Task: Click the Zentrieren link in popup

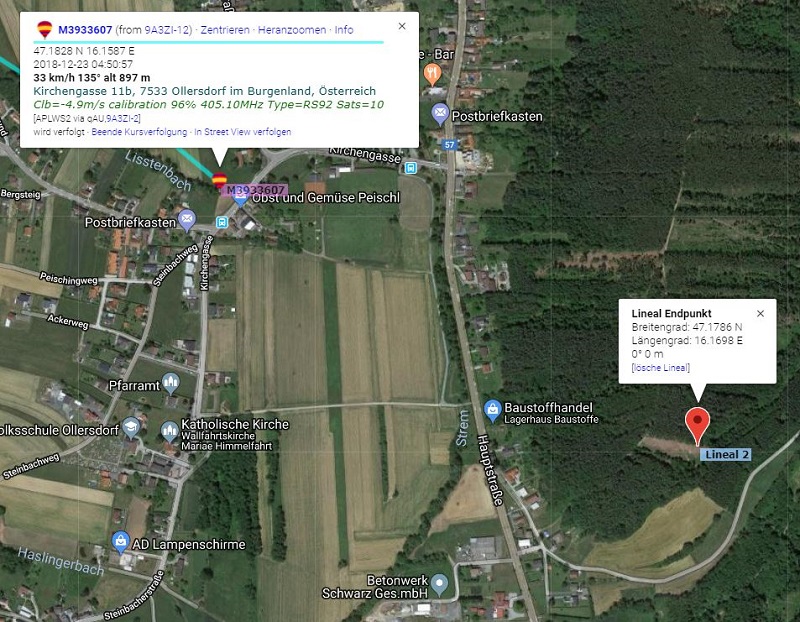Action: pyautogui.click(x=225, y=30)
